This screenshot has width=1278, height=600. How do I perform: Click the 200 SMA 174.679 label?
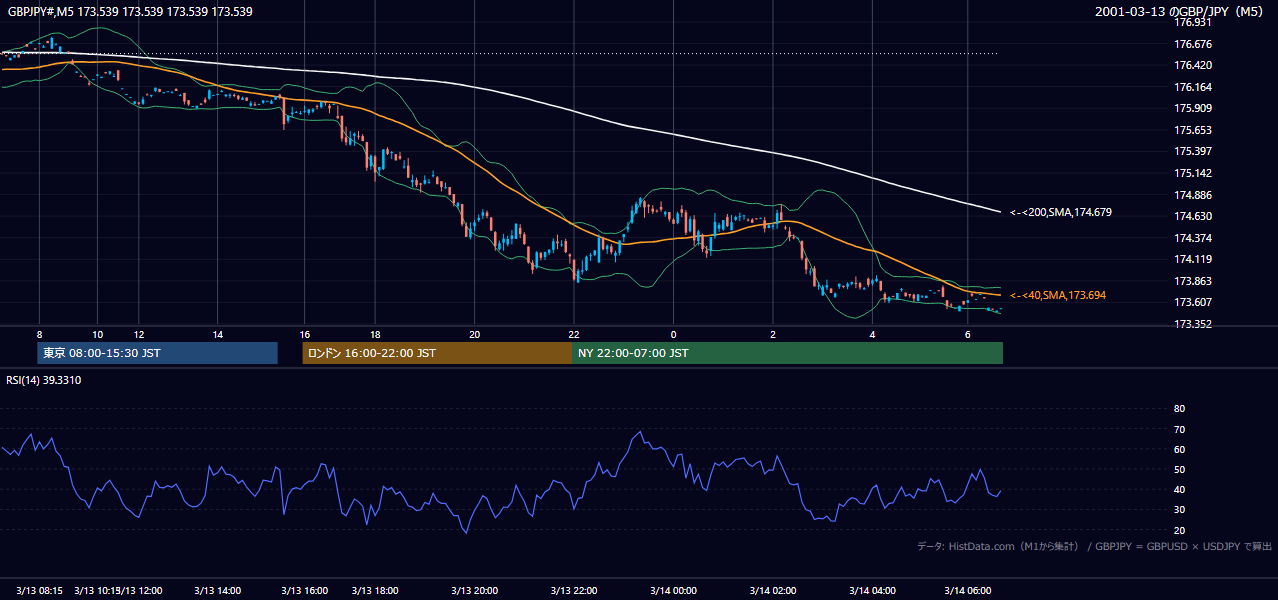click(1061, 212)
